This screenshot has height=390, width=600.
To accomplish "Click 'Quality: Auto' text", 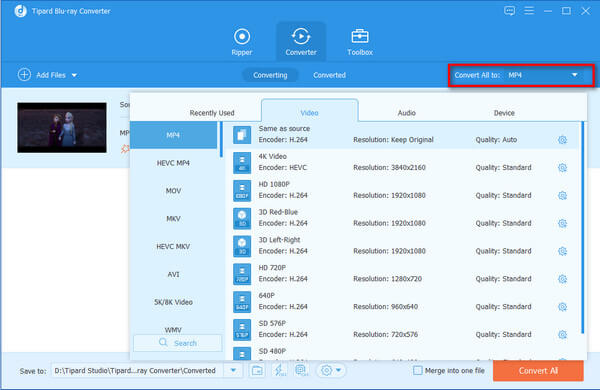I will pyautogui.click(x=496, y=140).
